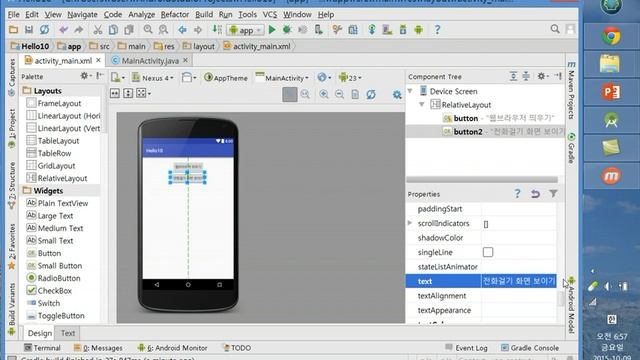Select the textAppearance property row

pyautogui.click(x=481, y=310)
